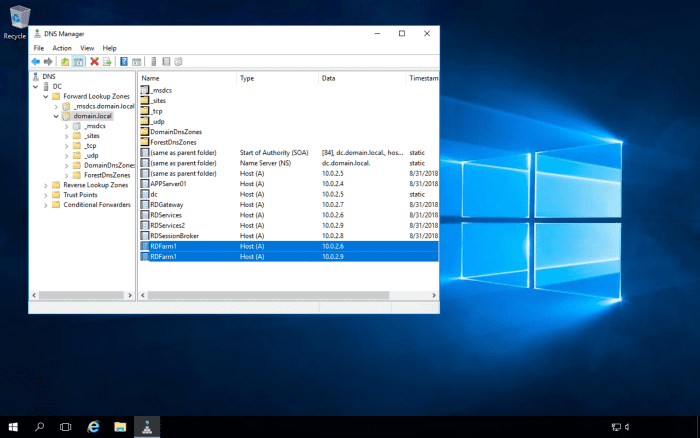700x438 pixels.
Task: Select the DNS root node in the tree
Action: coord(49,76)
